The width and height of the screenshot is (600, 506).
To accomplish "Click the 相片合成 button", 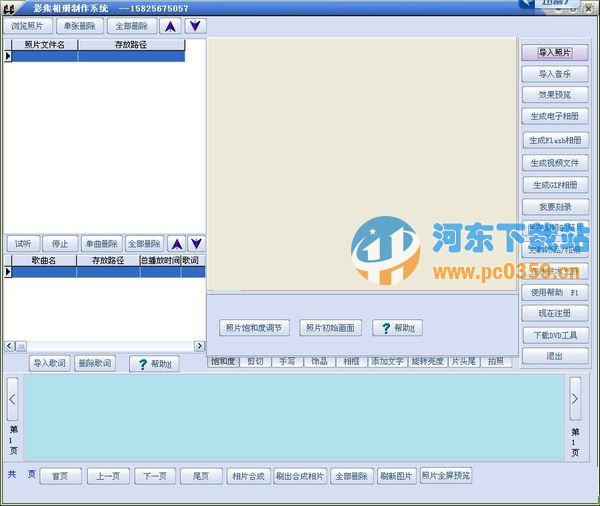I will click(x=249, y=476).
